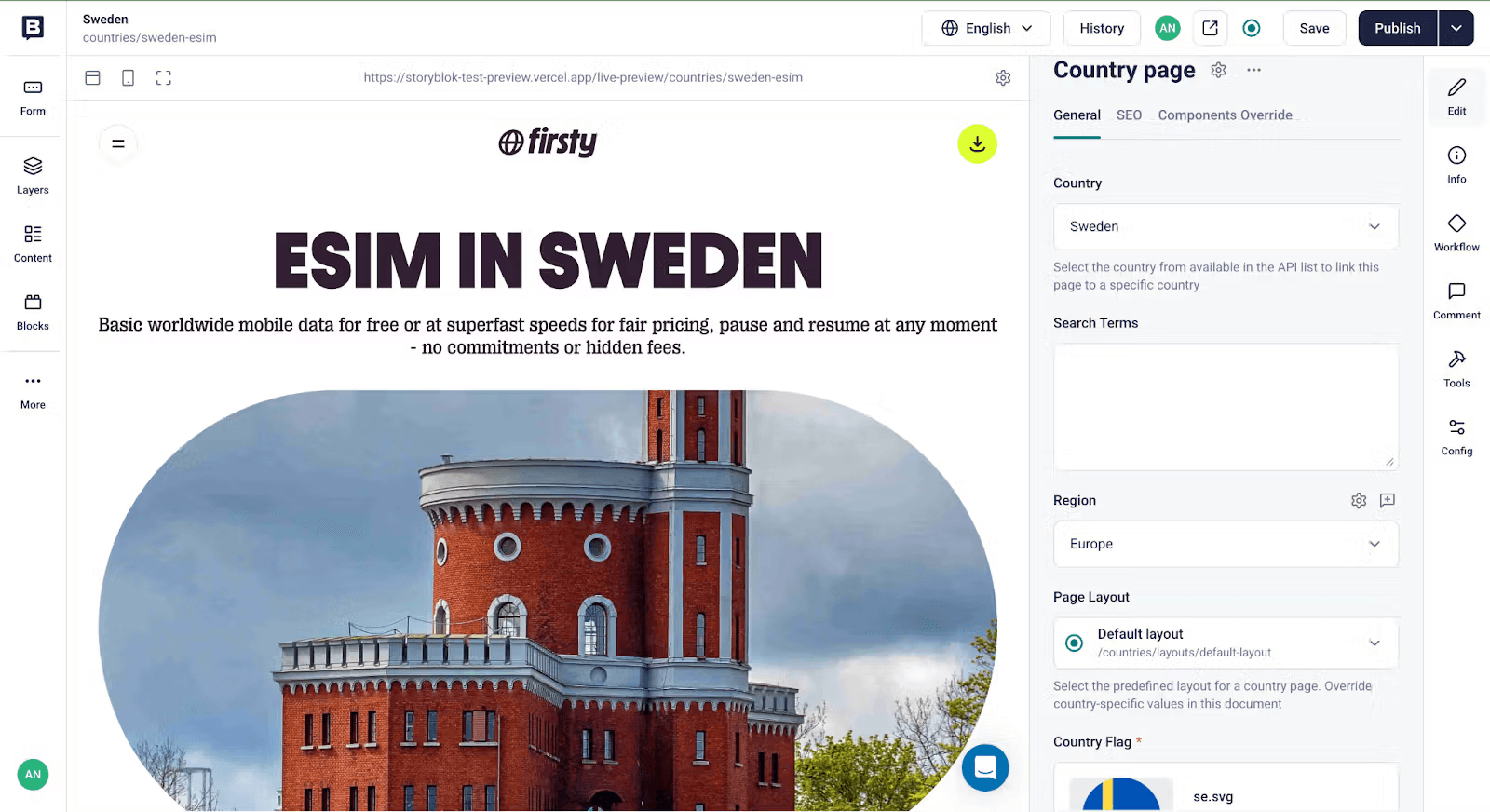Screen dimensions: 1490x812
Task: Open the Layers panel in sidebar
Action: [33, 176]
